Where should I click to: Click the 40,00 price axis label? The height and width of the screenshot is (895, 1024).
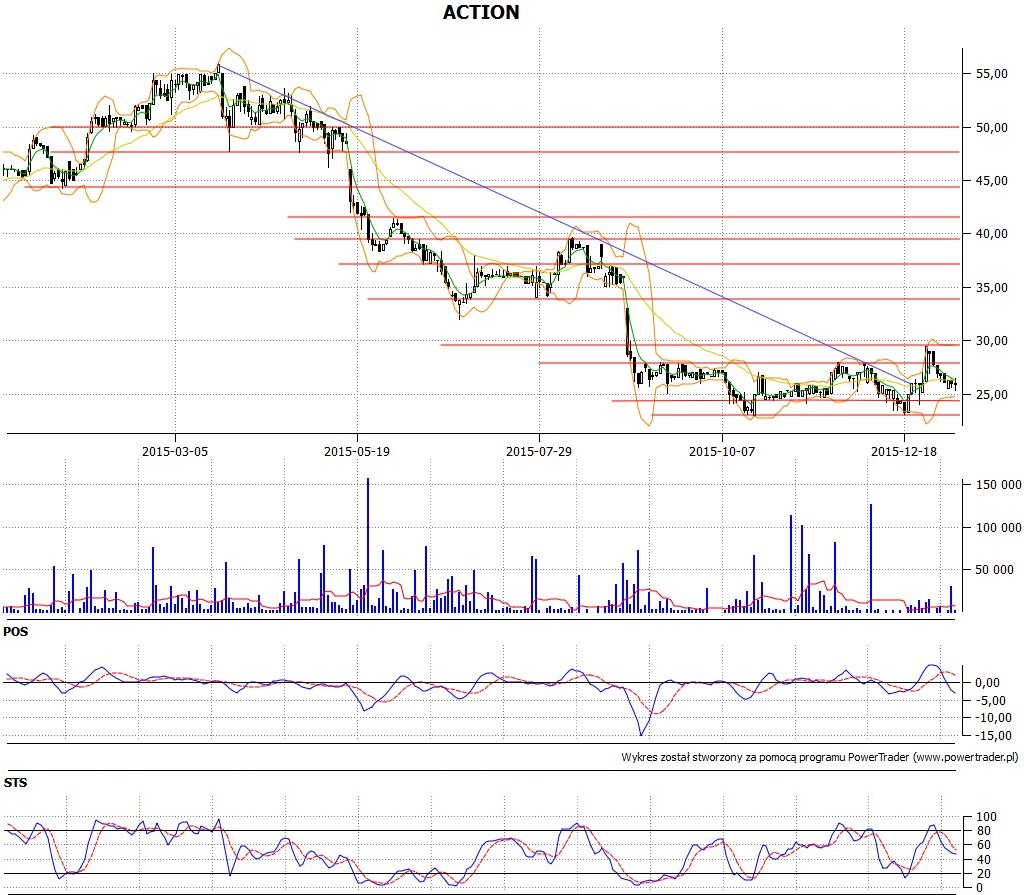(992, 234)
